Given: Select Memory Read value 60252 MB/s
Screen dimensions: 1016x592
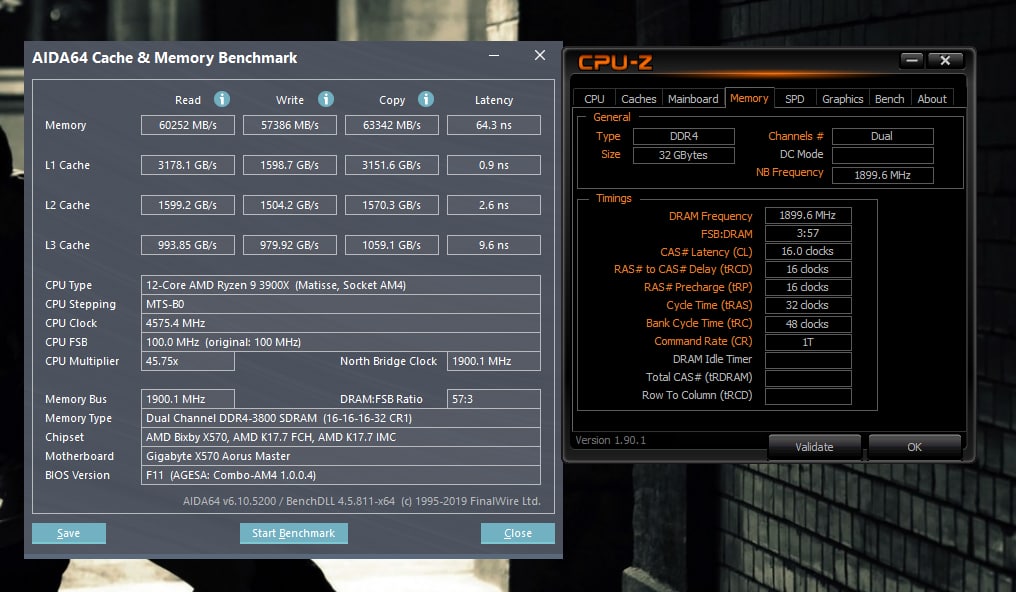Looking at the screenshot, I should (x=188, y=125).
